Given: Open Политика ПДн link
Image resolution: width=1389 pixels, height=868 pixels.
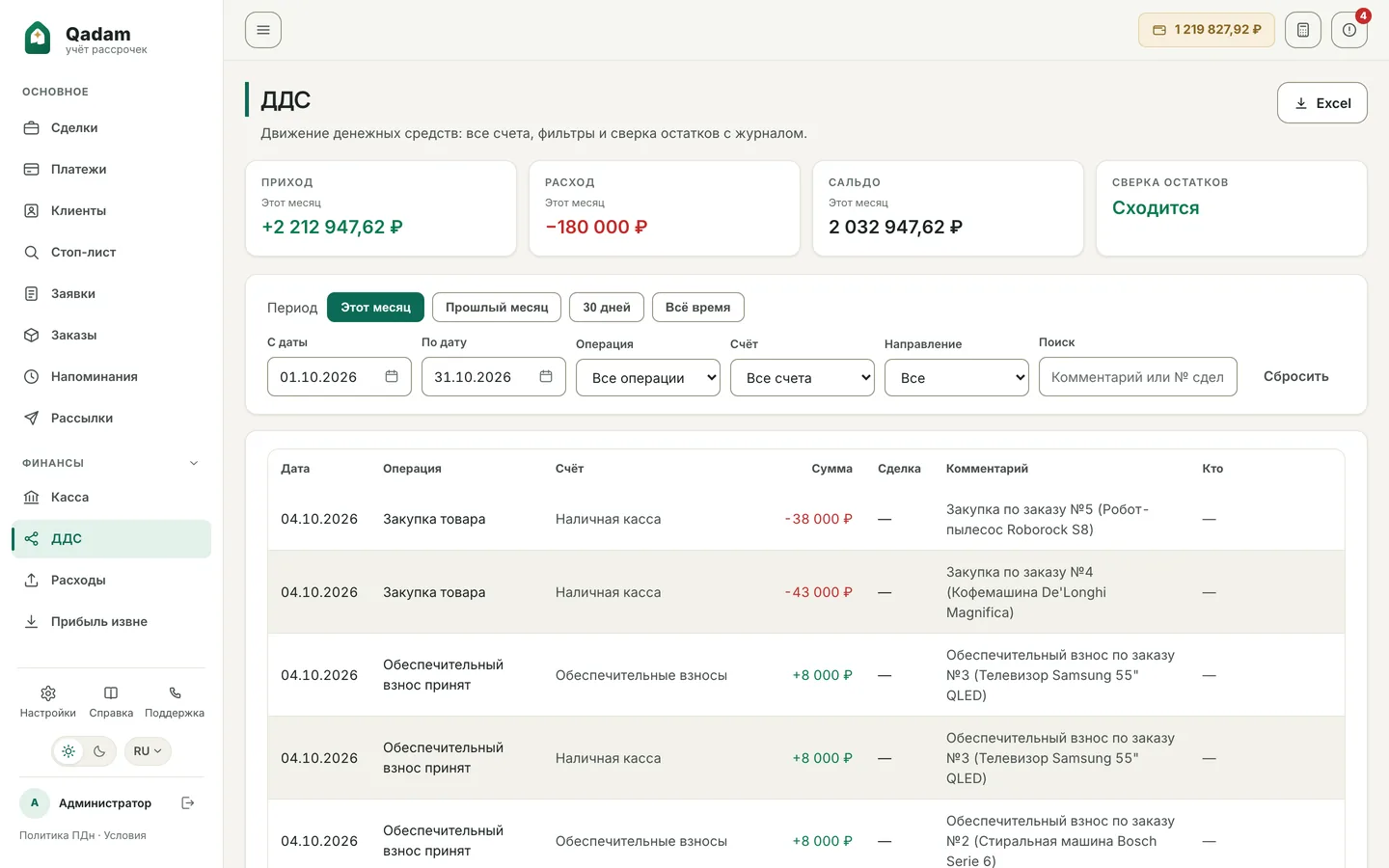Looking at the screenshot, I should coord(57,836).
